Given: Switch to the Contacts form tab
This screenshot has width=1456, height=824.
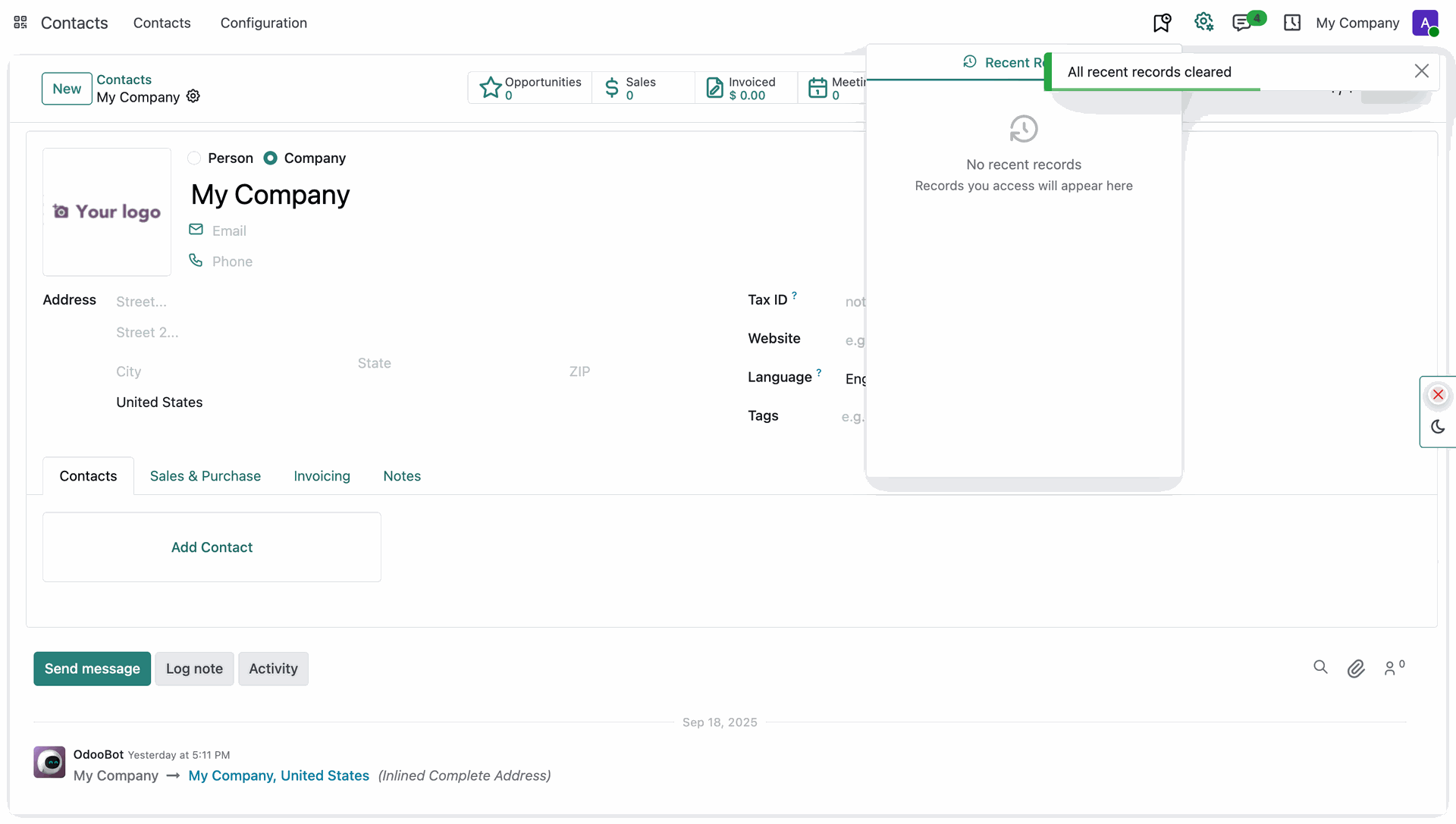Looking at the screenshot, I should [88, 476].
